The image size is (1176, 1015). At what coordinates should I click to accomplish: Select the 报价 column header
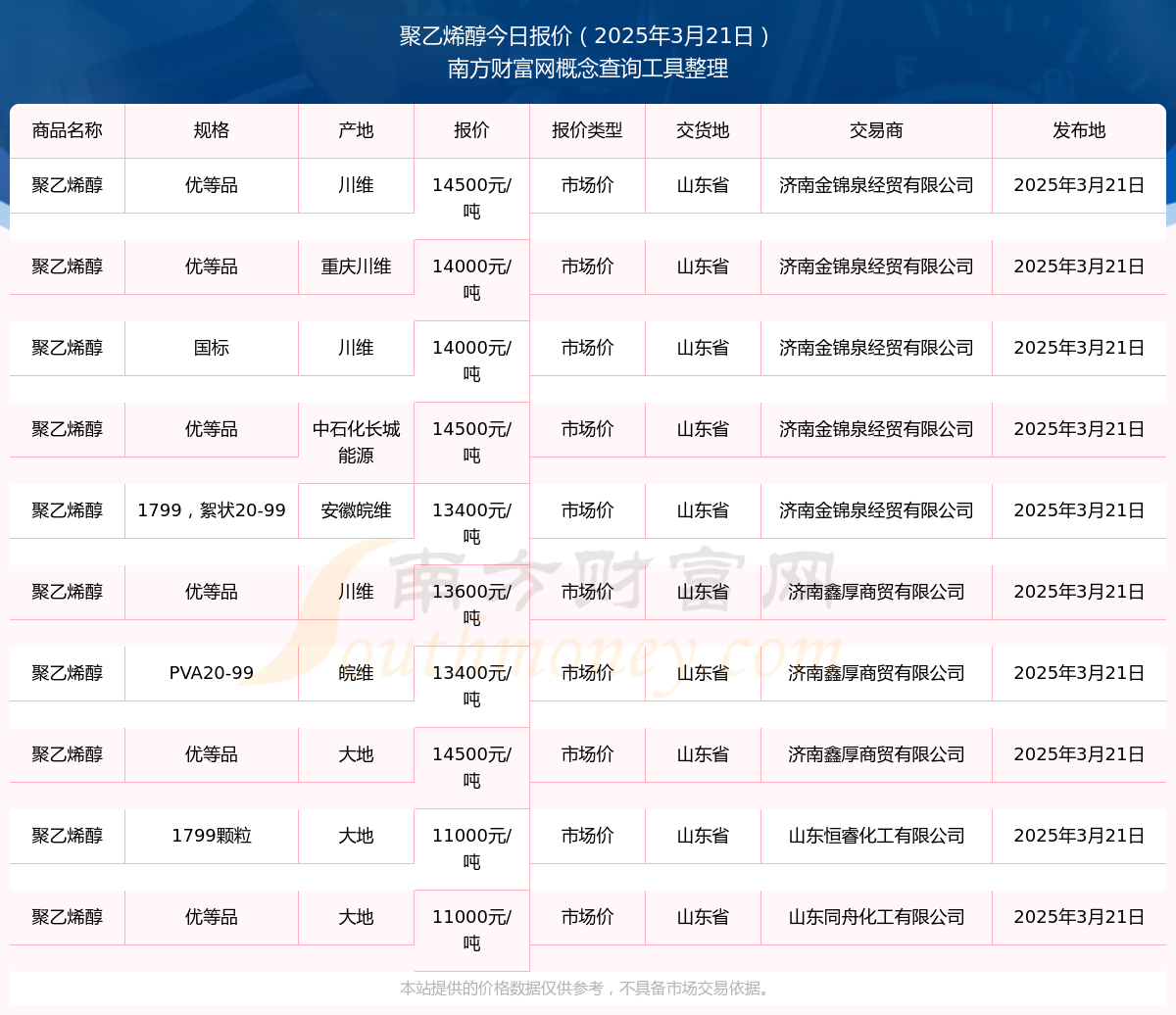click(x=471, y=130)
